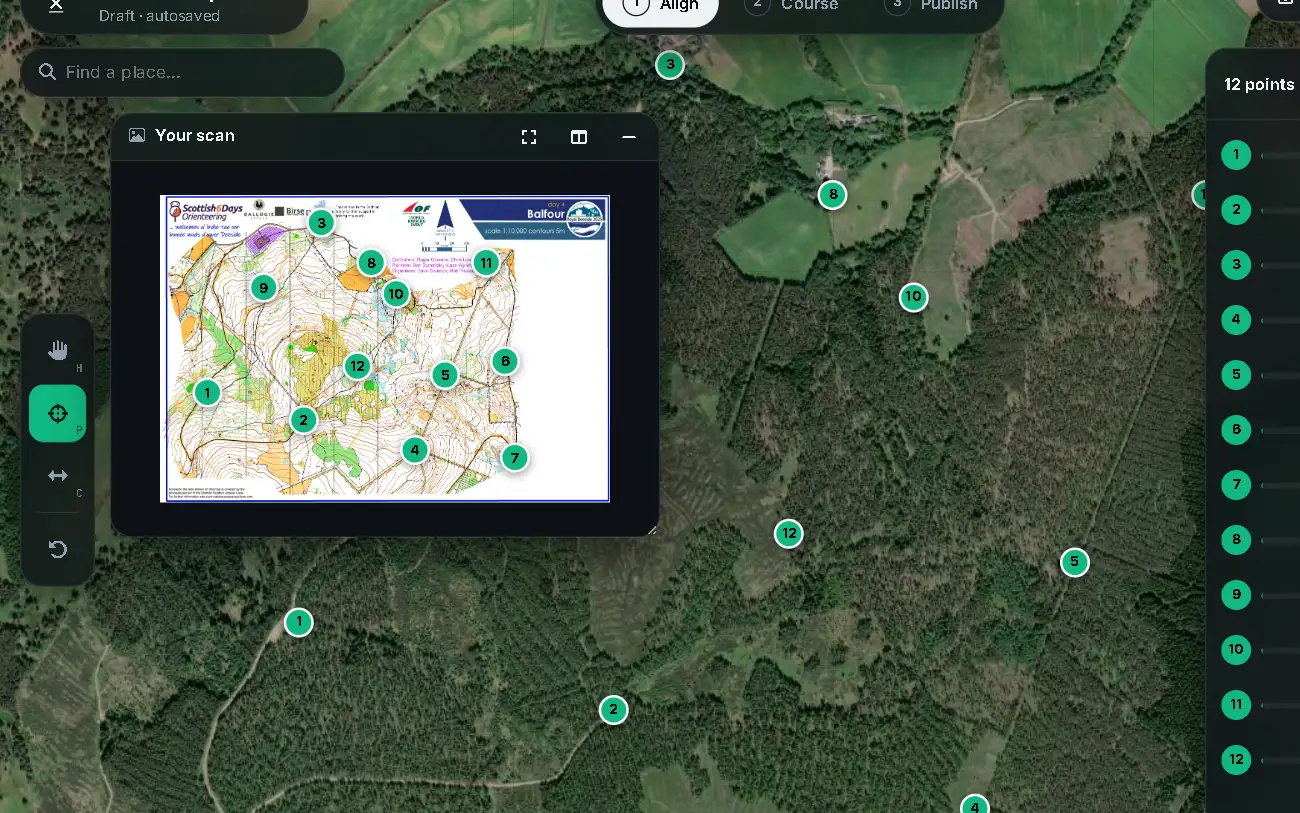This screenshot has height=813, width=1300.
Task: Select point 10 on the scanned map
Action: [x=396, y=294]
